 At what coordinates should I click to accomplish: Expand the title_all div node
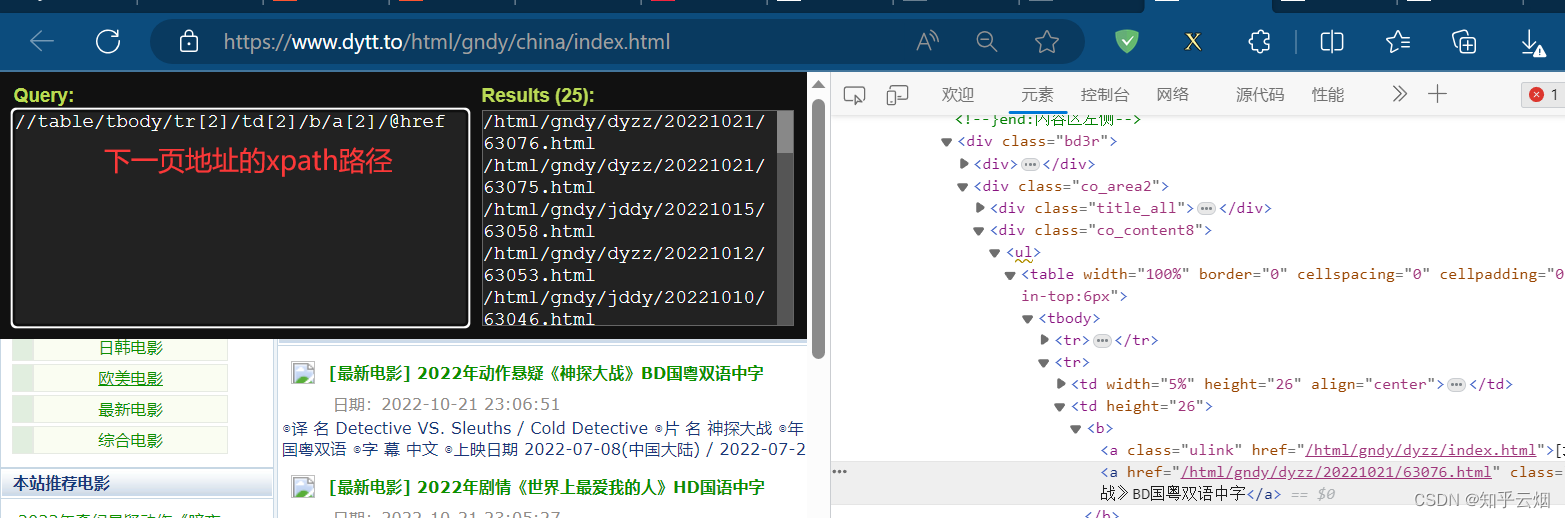pos(980,208)
